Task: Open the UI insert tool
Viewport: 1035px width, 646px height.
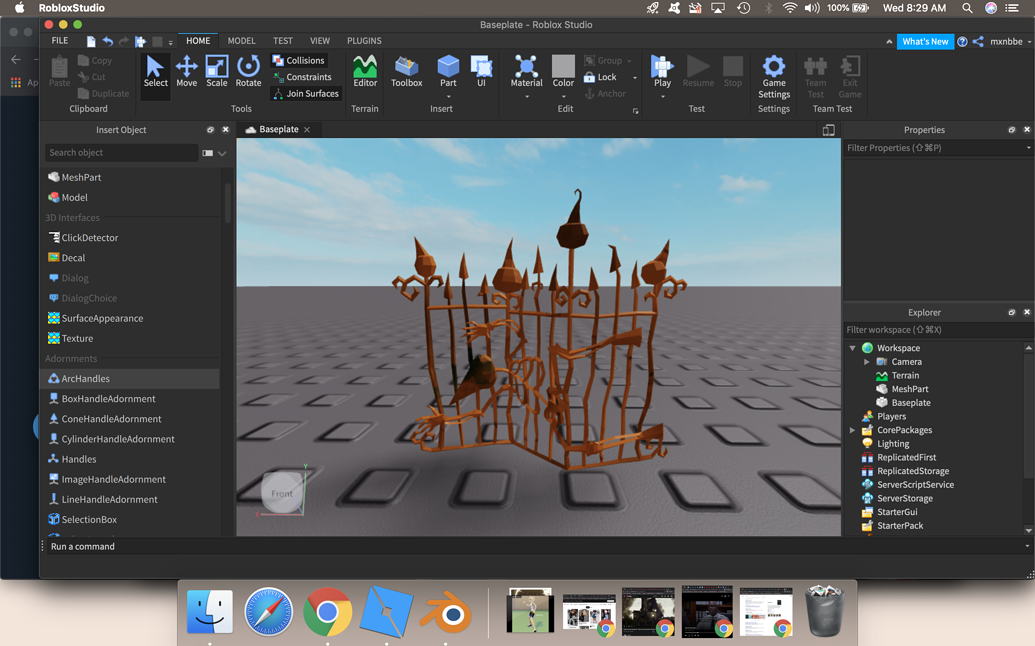Action: pyautogui.click(x=481, y=71)
